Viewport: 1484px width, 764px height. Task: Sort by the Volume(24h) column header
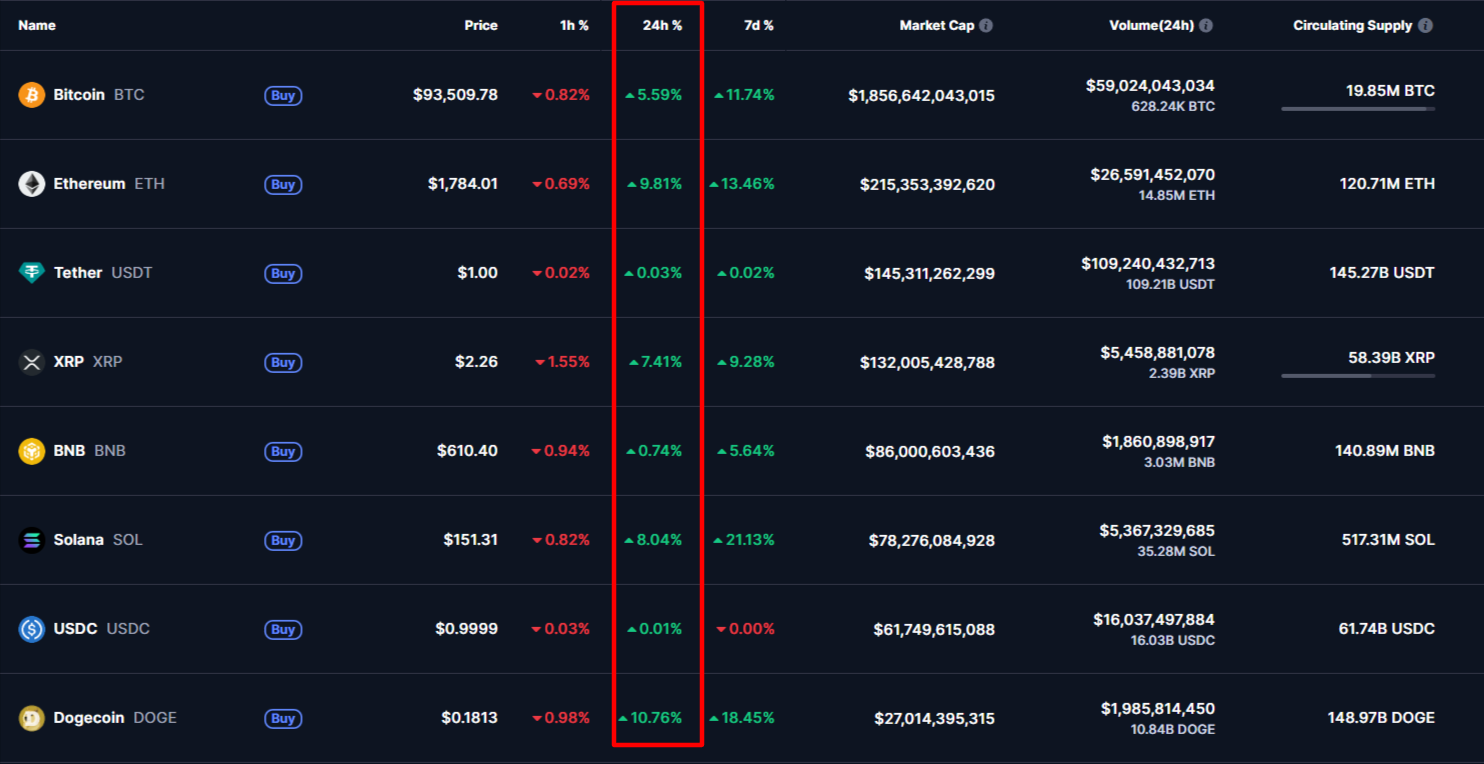(x=1151, y=26)
